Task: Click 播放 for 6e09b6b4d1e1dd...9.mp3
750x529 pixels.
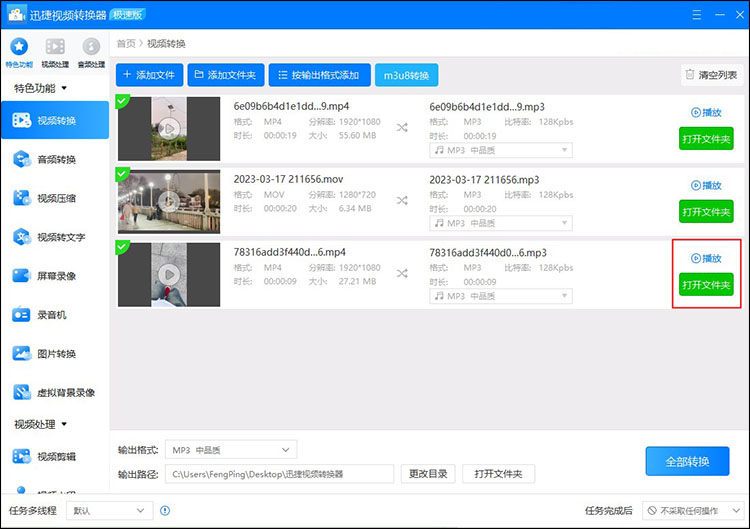Action: point(706,112)
